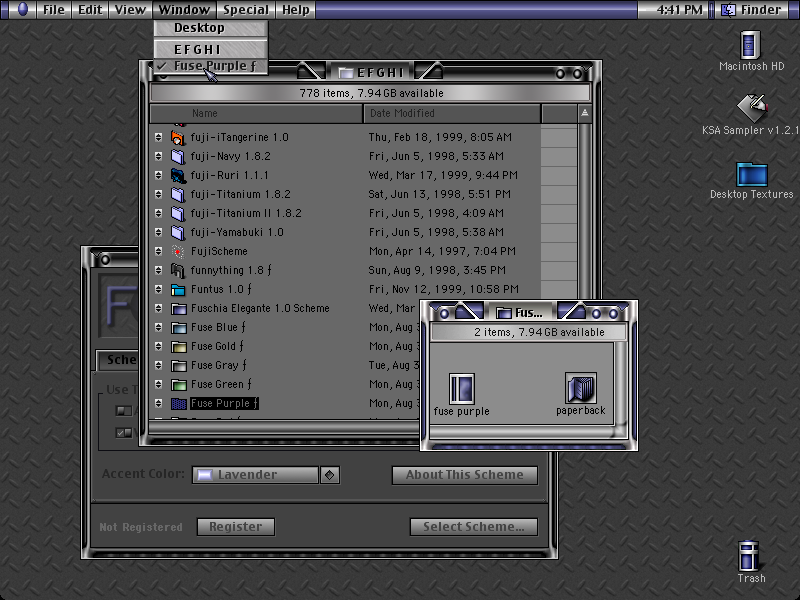The image size is (800, 600).
Task: Click the Lavender color swatch
Action: tap(205, 475)
